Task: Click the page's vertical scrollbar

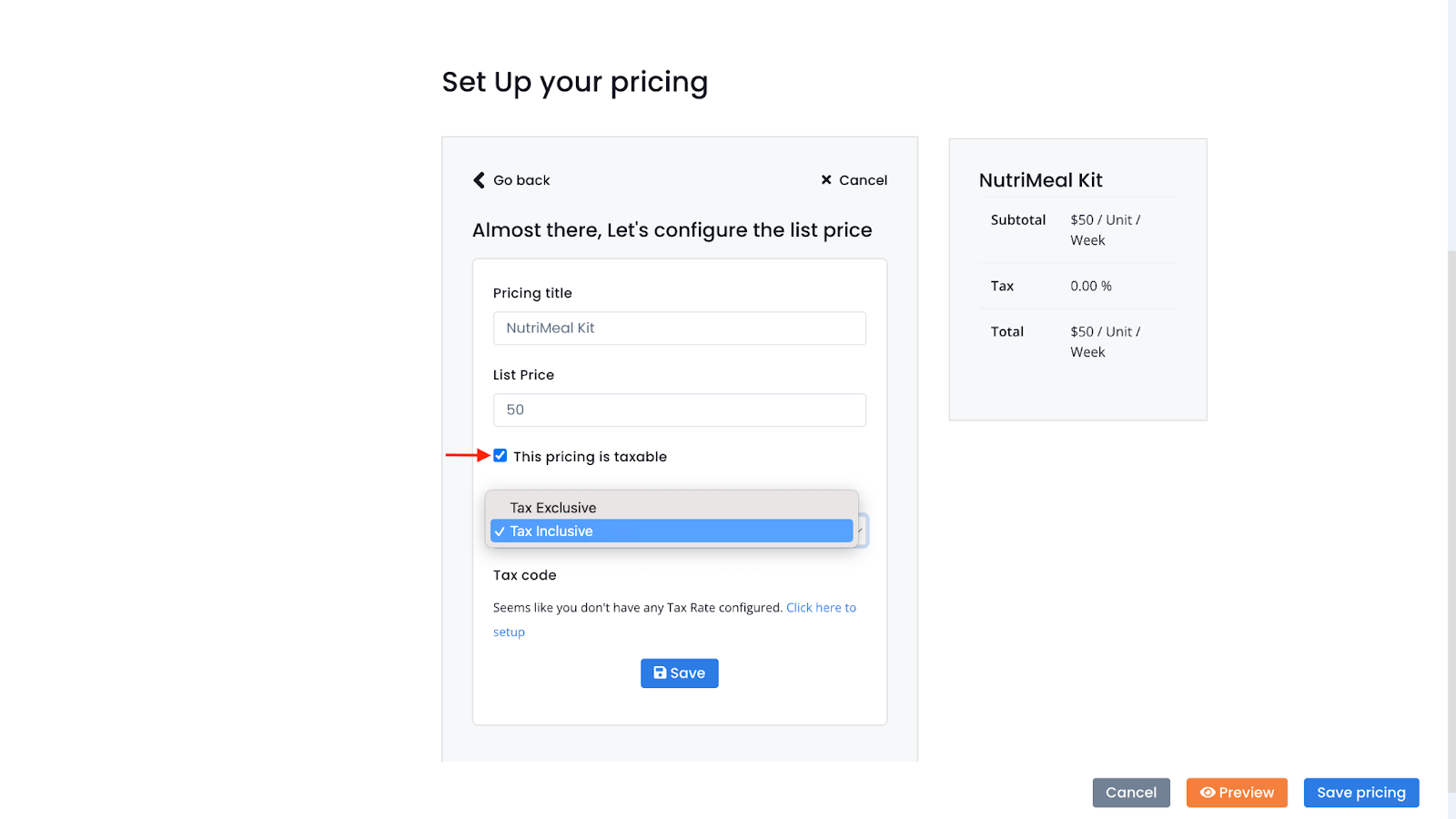Action: [x=1452, y=409]
